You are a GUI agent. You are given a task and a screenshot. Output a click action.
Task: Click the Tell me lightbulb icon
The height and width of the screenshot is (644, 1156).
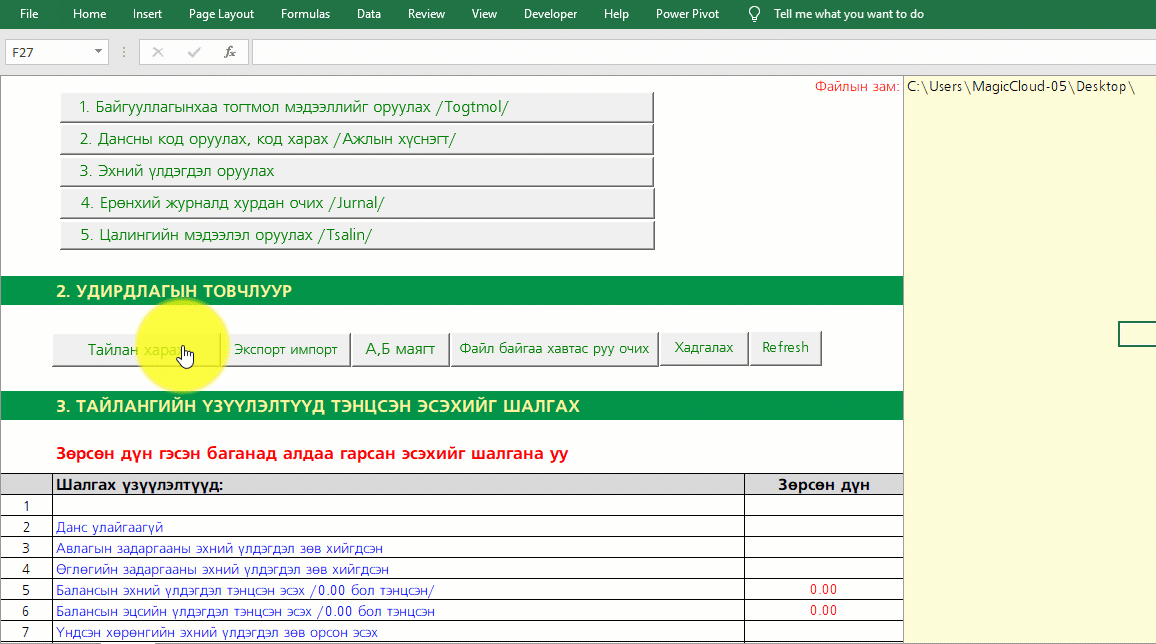point(756,14)
